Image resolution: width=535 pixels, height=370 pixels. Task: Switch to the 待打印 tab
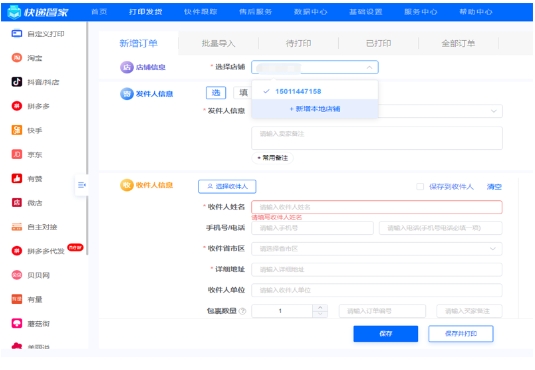(299, 43)
